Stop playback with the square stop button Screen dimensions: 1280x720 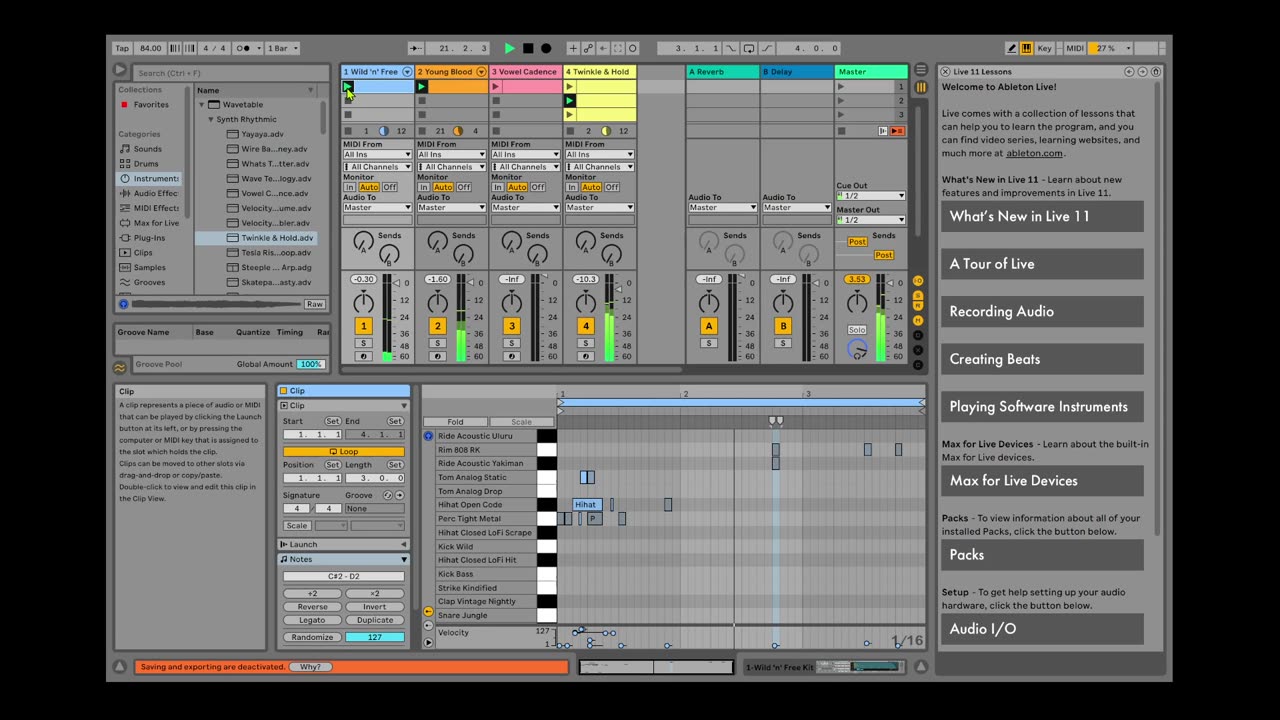[528, 48]
